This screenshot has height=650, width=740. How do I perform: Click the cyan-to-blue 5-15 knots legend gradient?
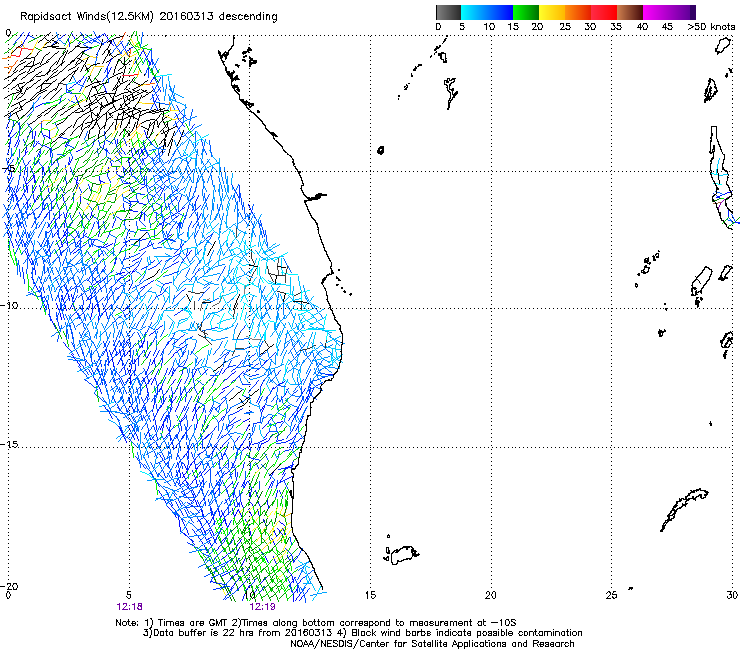coord(487,12)
